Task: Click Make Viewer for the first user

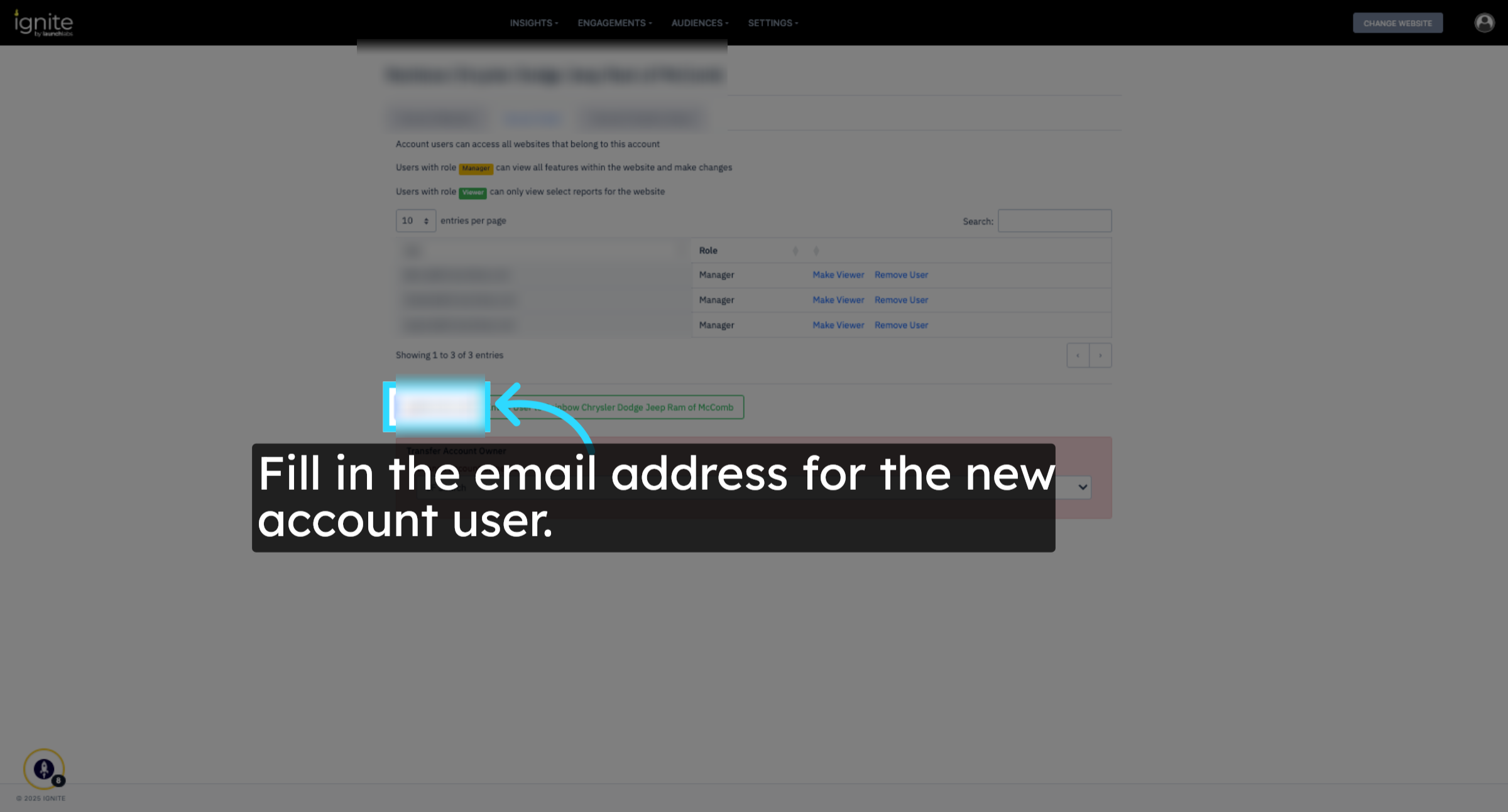Action: coord(838,275)
